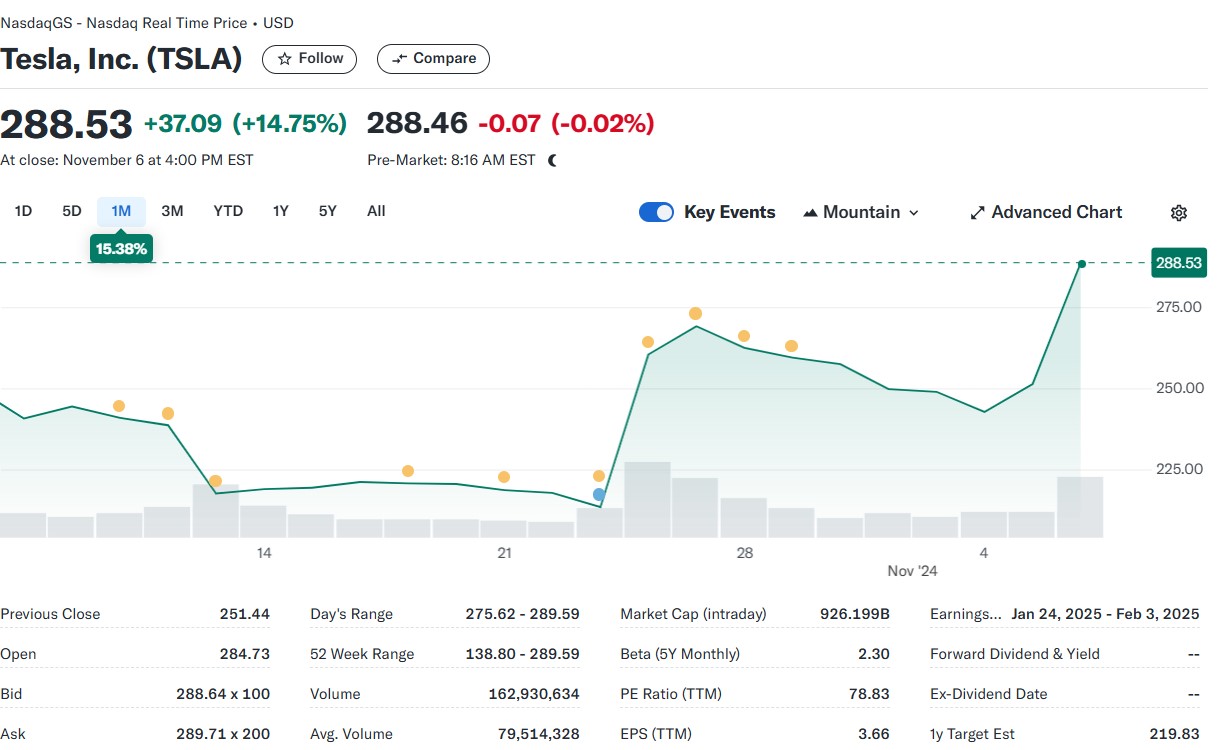This screenshot has height=750, width=1232.
Task: Open the Advanced Chart link
Action: 1046,212
